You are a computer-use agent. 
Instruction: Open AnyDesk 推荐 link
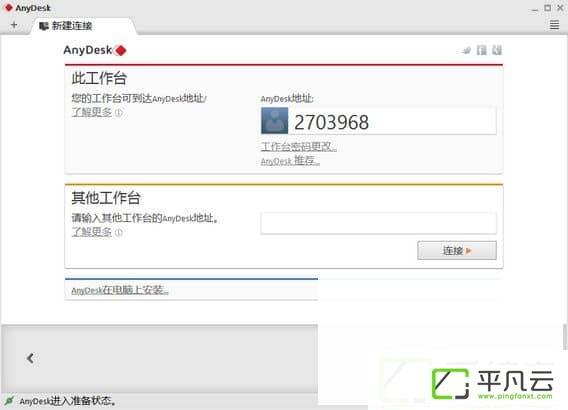click(290, 160)
